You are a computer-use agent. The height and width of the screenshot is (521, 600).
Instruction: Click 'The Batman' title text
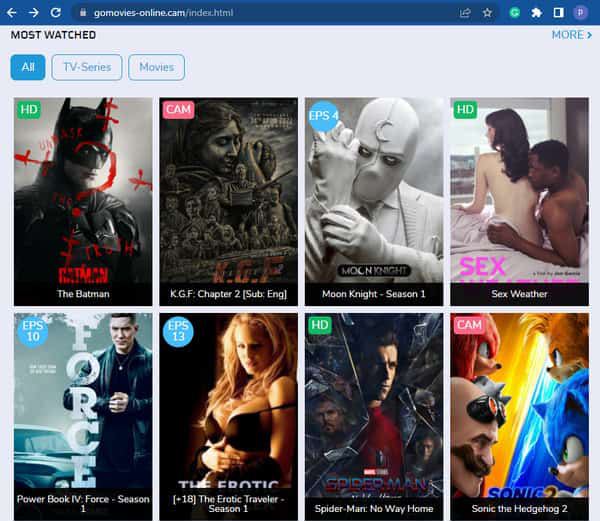(83, 294)
